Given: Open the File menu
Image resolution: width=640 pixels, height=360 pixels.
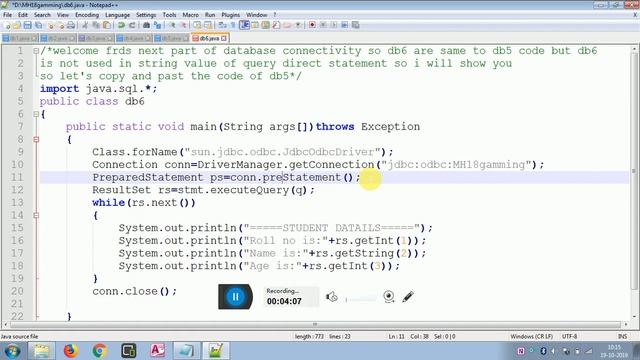Looking at the screenshot, I should [7, 15].
